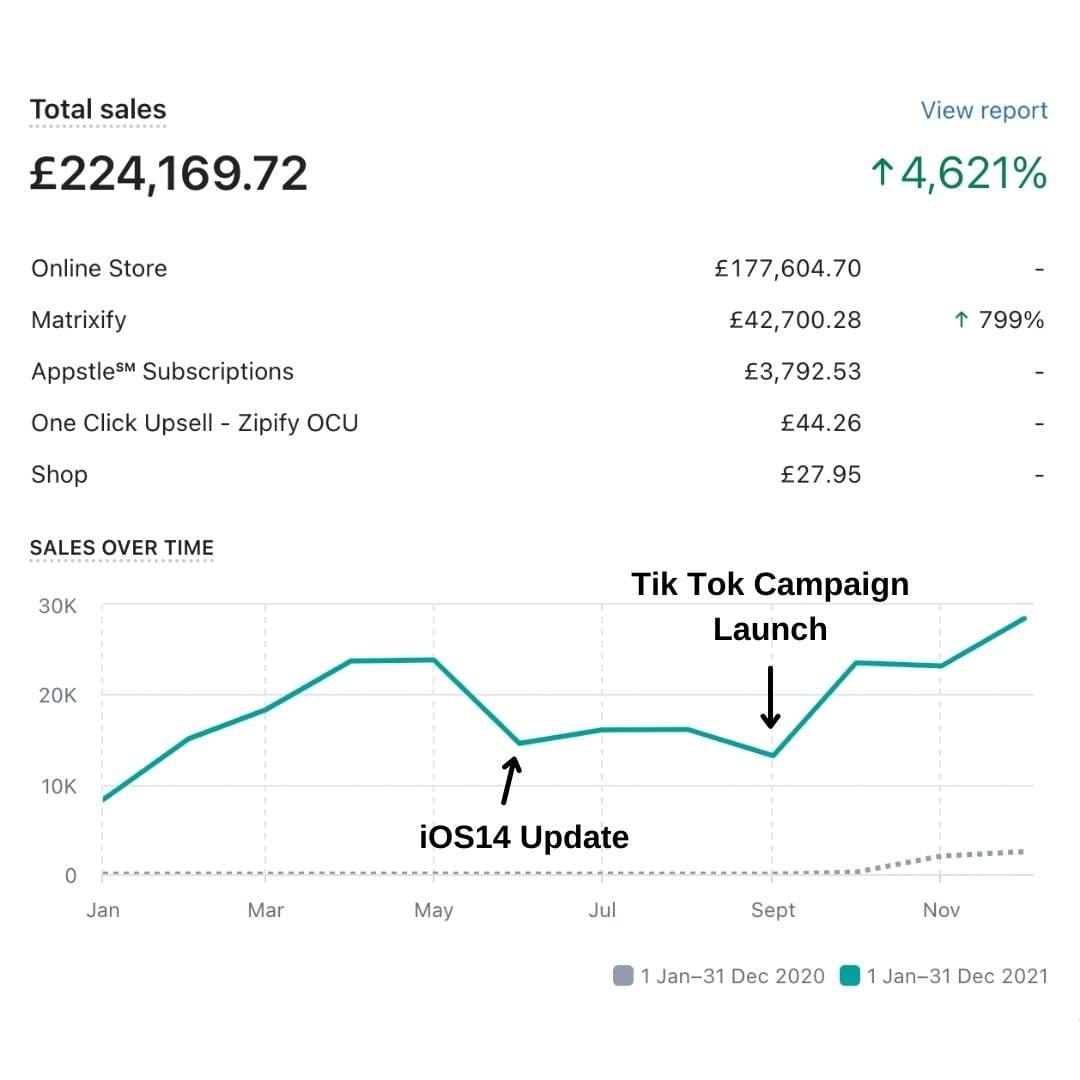Click the Tik Tok Campaign Launch annotation
The width and height of the screenshot is (1080, 1080).
coord(770,606)
